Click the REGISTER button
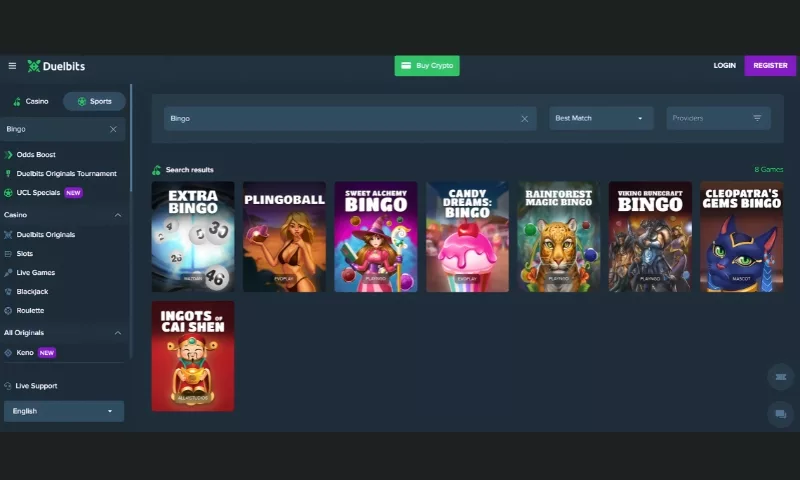800x480 pixels. click(770, 66)
